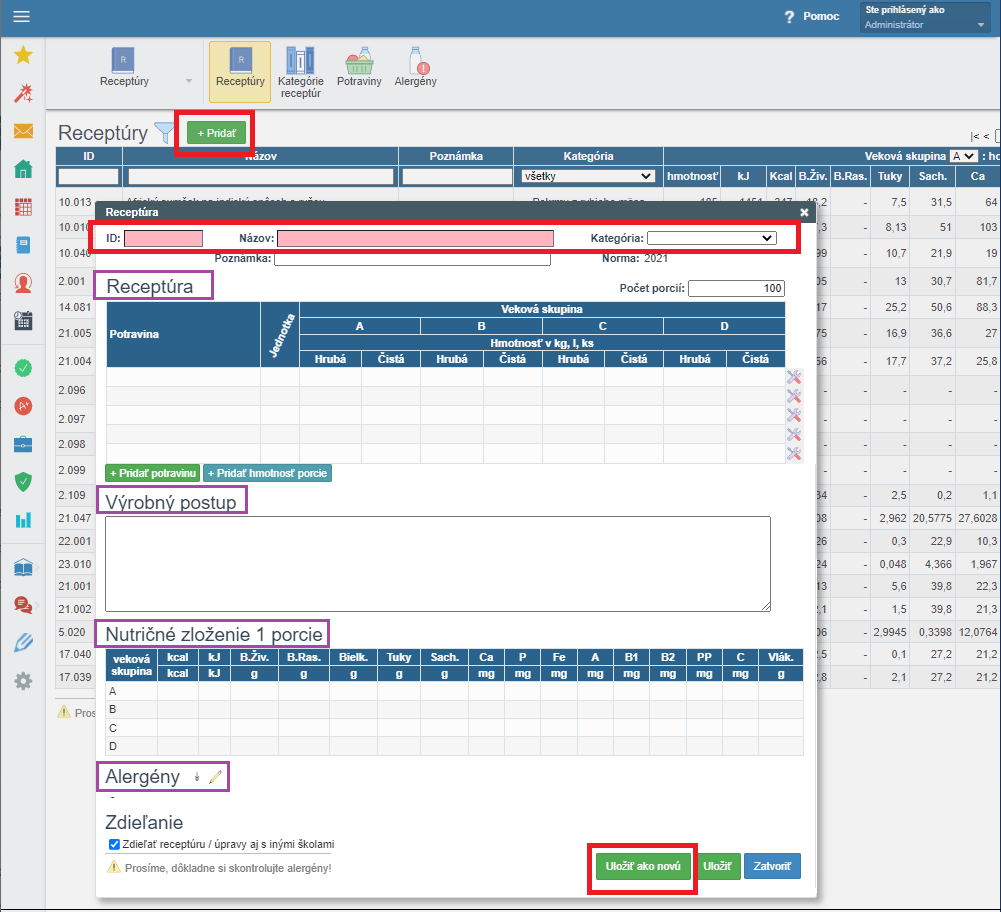Click the pencil edit icon next to Alergény
1001x912 pixels.
tap(216, 777)
